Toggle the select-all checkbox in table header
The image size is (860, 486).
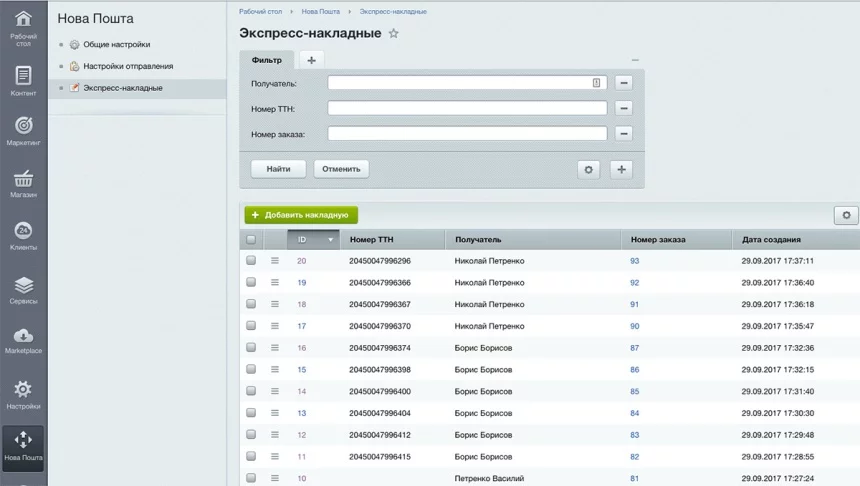click(x=251, y=240)
